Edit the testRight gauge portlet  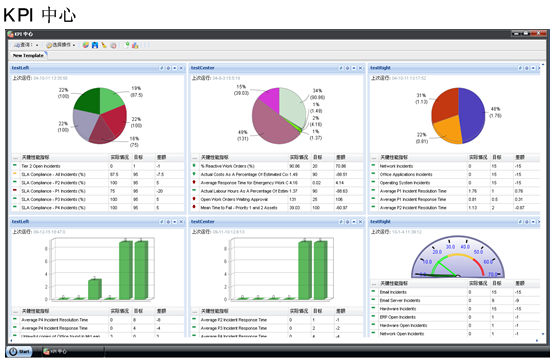click(520, 222)
